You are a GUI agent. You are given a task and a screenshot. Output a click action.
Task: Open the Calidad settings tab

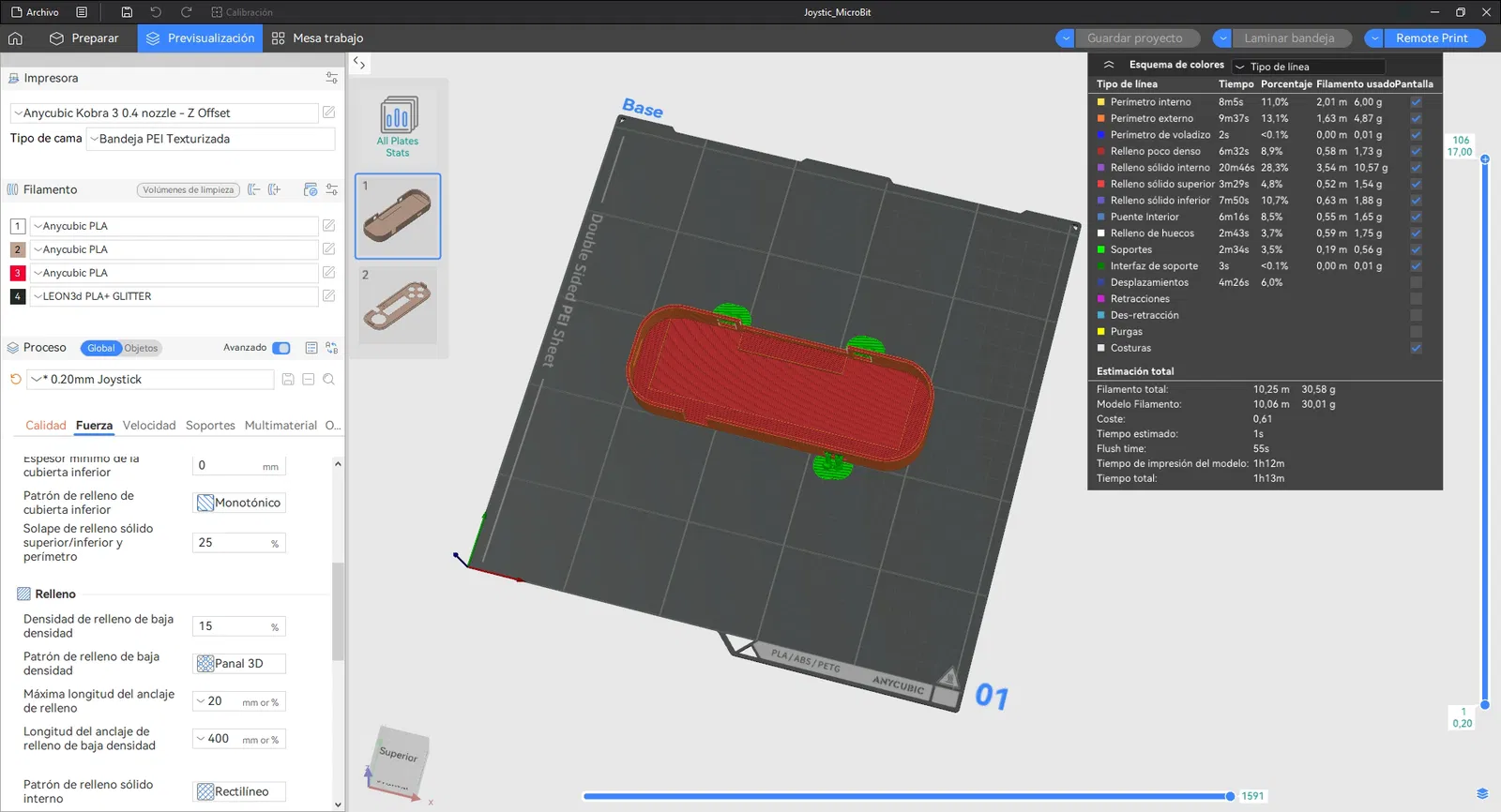coord(46,426)
